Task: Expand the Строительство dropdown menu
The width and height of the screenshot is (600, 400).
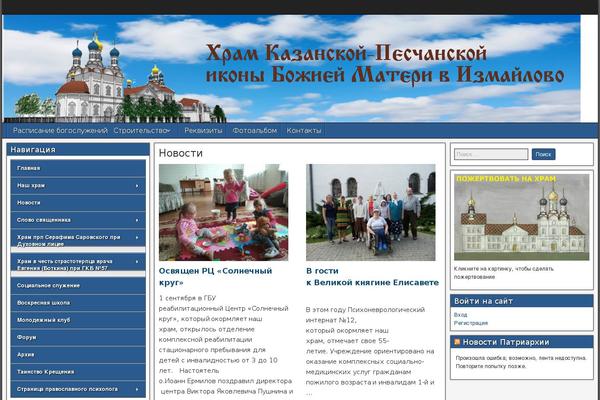Action: [x=142, y=131]
